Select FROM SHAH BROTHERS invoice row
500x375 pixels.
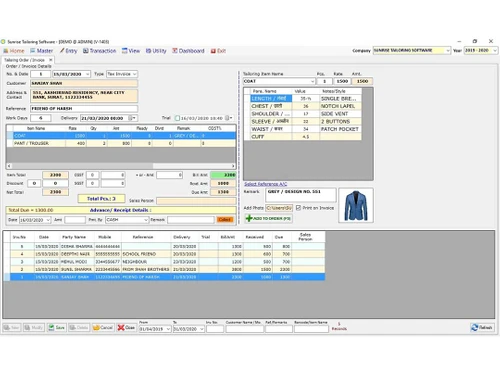point(164,269)
